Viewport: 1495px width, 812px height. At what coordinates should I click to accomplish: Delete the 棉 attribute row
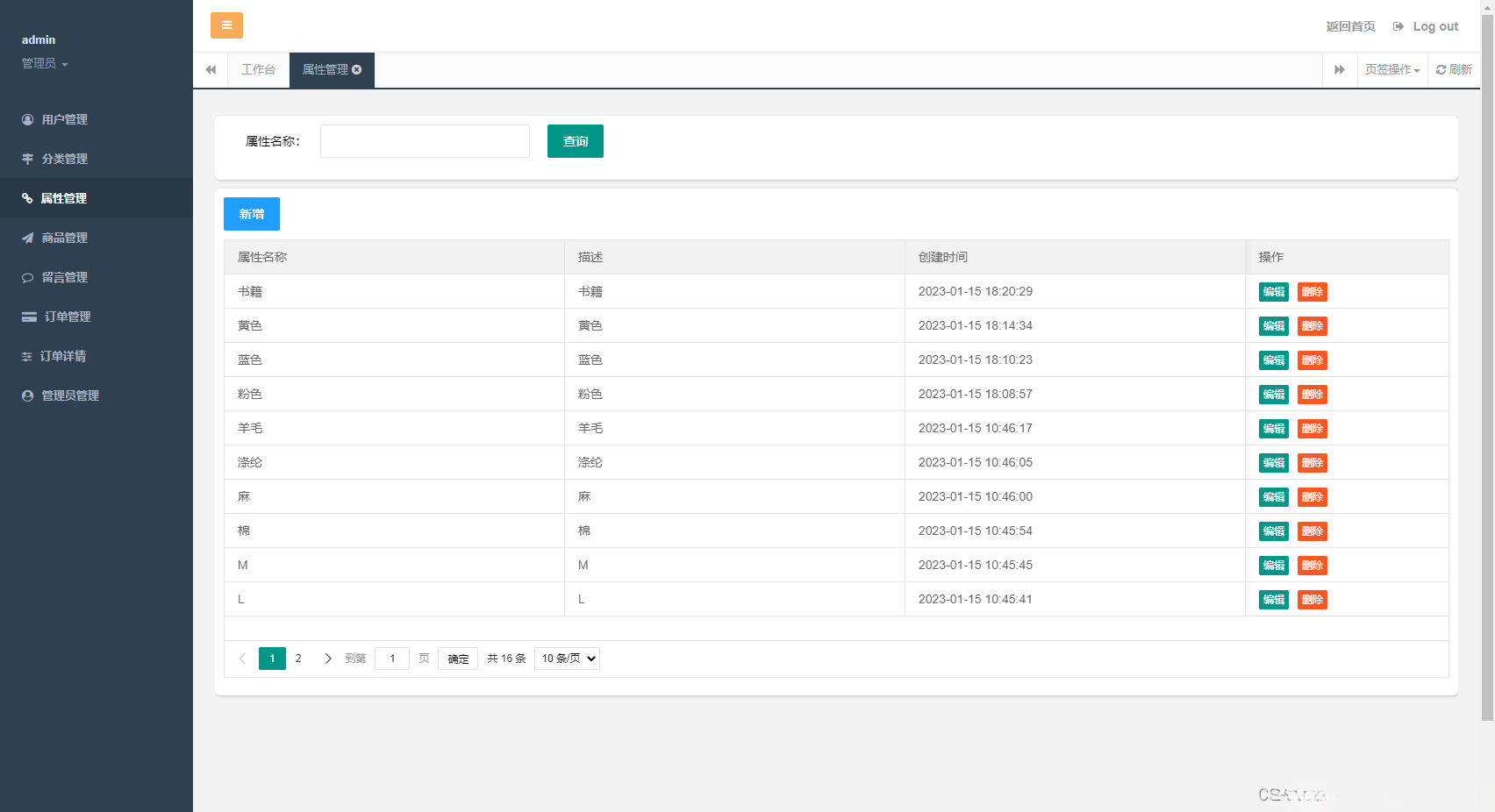[x=1313, y=531]
